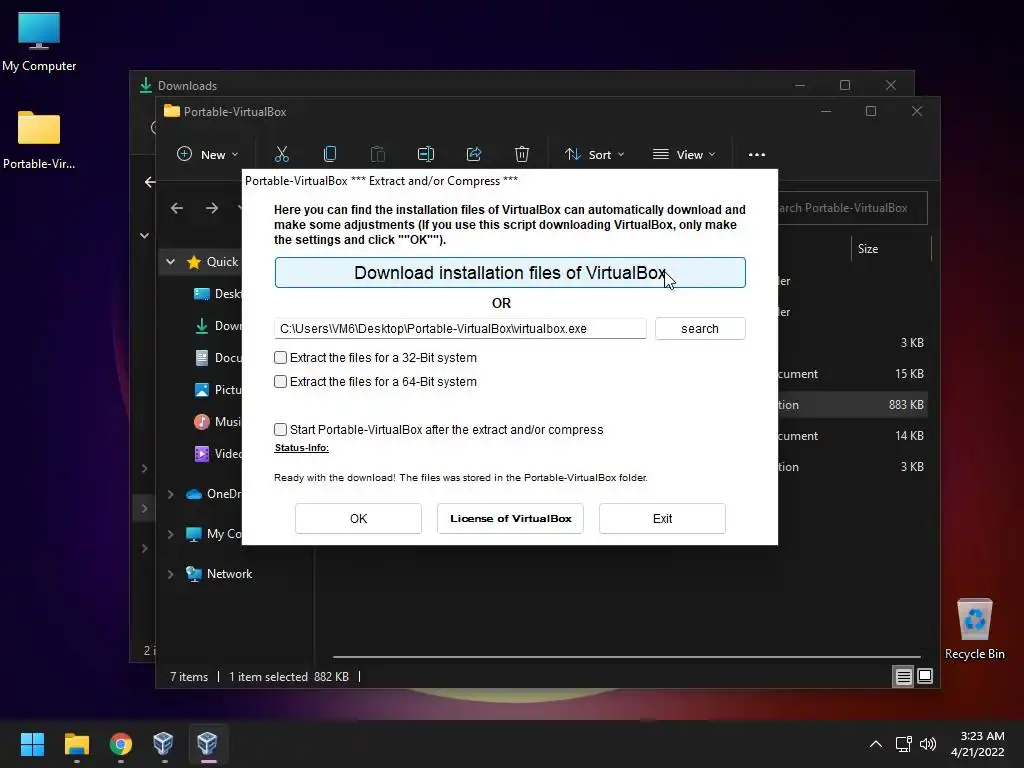The height and width of the screenshot is (768, 1024).
Task: Expand the OneDrive tree node
Action: [x=170, y=494]
